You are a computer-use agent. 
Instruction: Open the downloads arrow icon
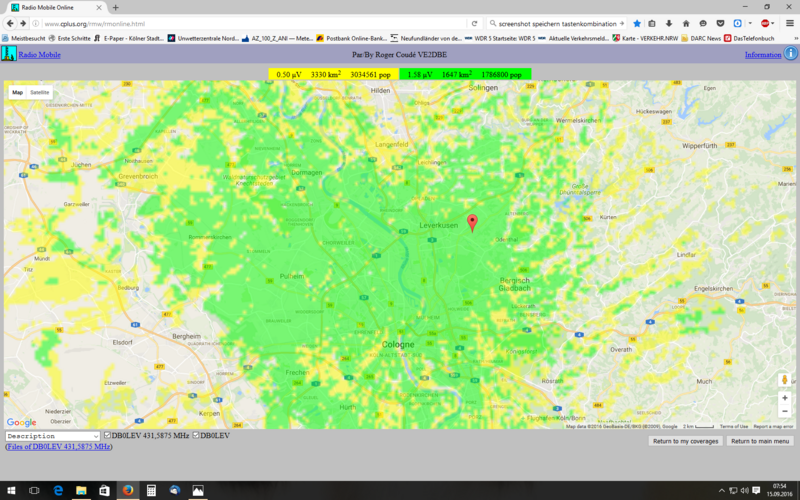(x=669, y=23)
